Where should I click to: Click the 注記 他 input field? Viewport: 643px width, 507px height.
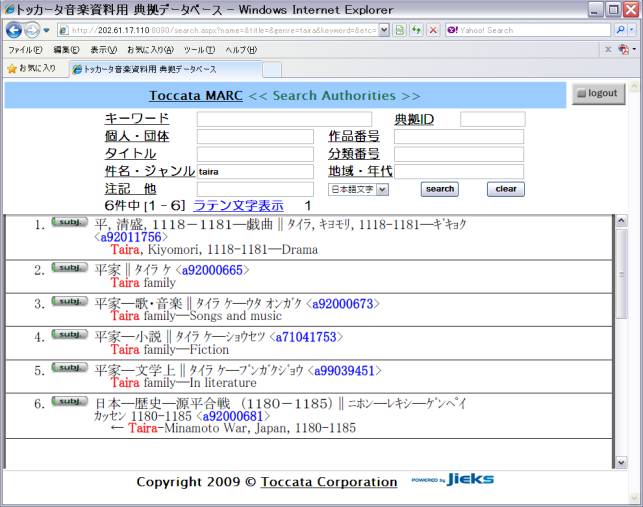click(255, 189)
